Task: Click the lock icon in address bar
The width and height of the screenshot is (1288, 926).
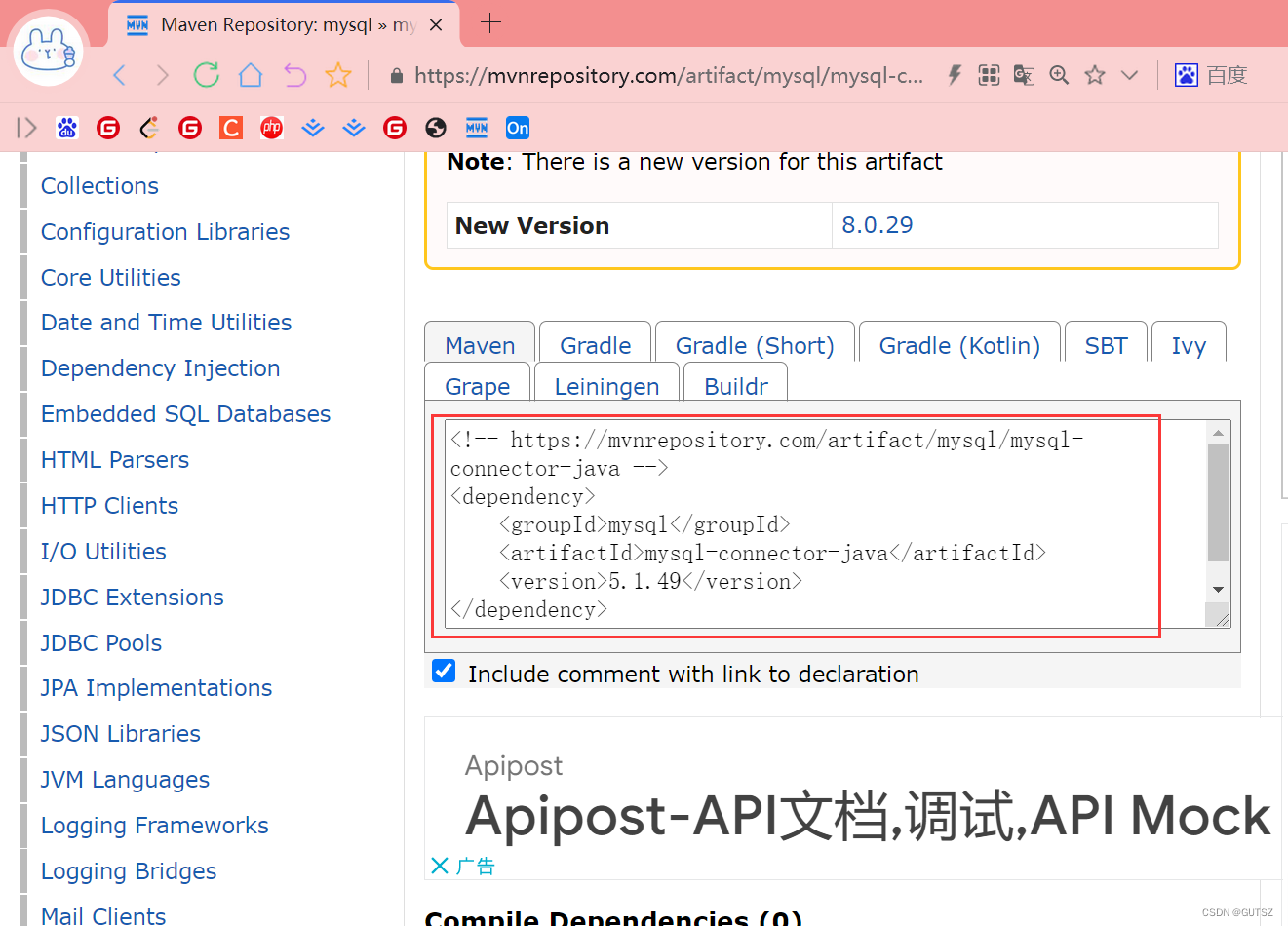Action: 397,76
